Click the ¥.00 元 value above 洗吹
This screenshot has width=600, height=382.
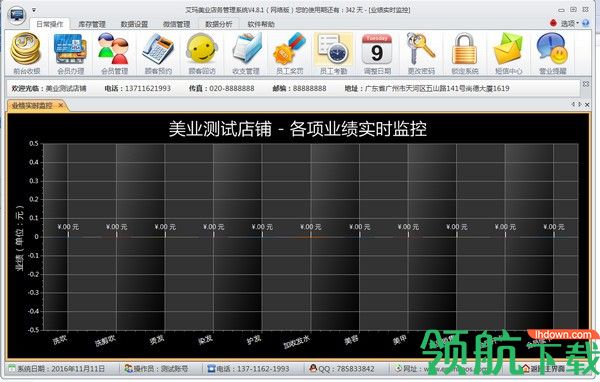coord(68,227)
